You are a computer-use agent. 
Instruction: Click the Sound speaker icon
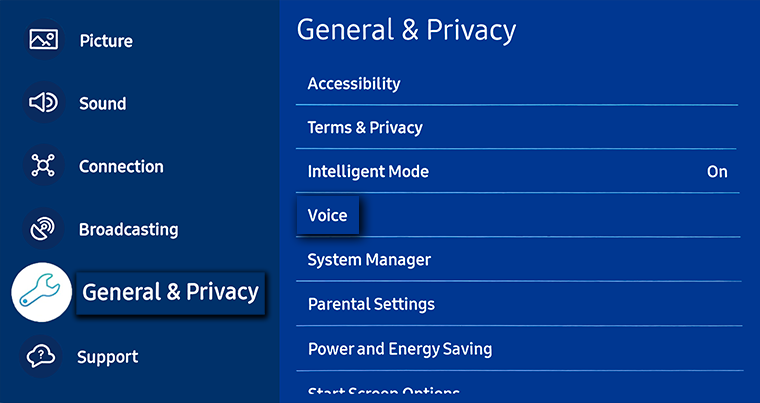pos(43,103)
